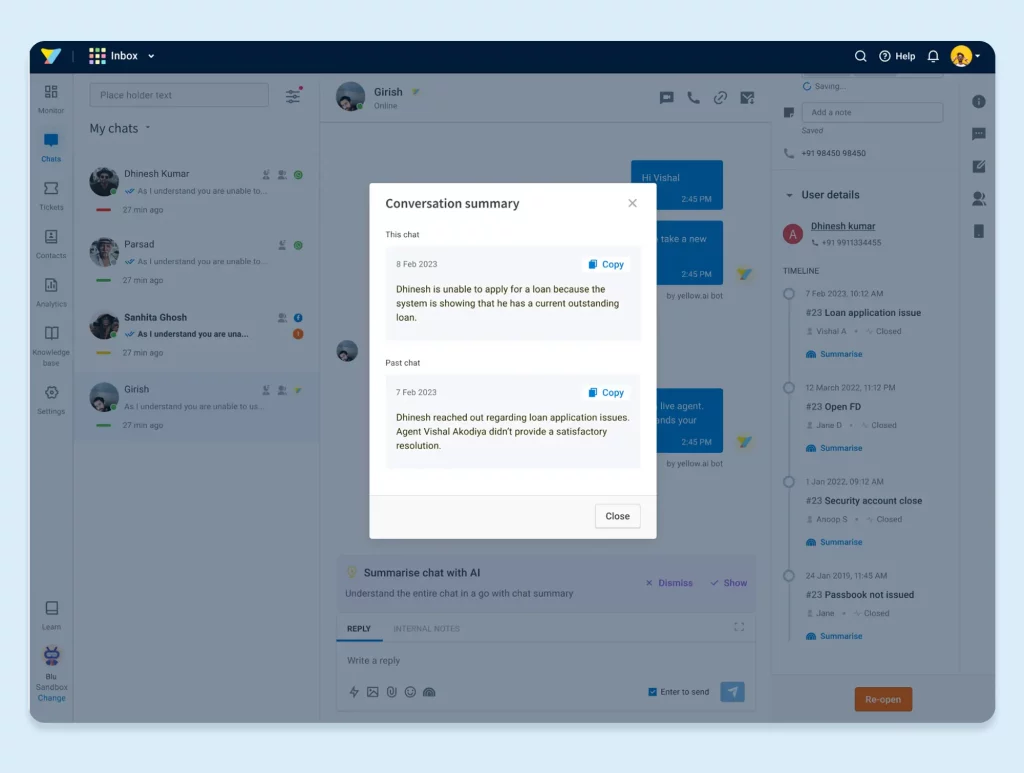Open Help in the top bar
1024x773 pixels.
click(x=897, y=56)
